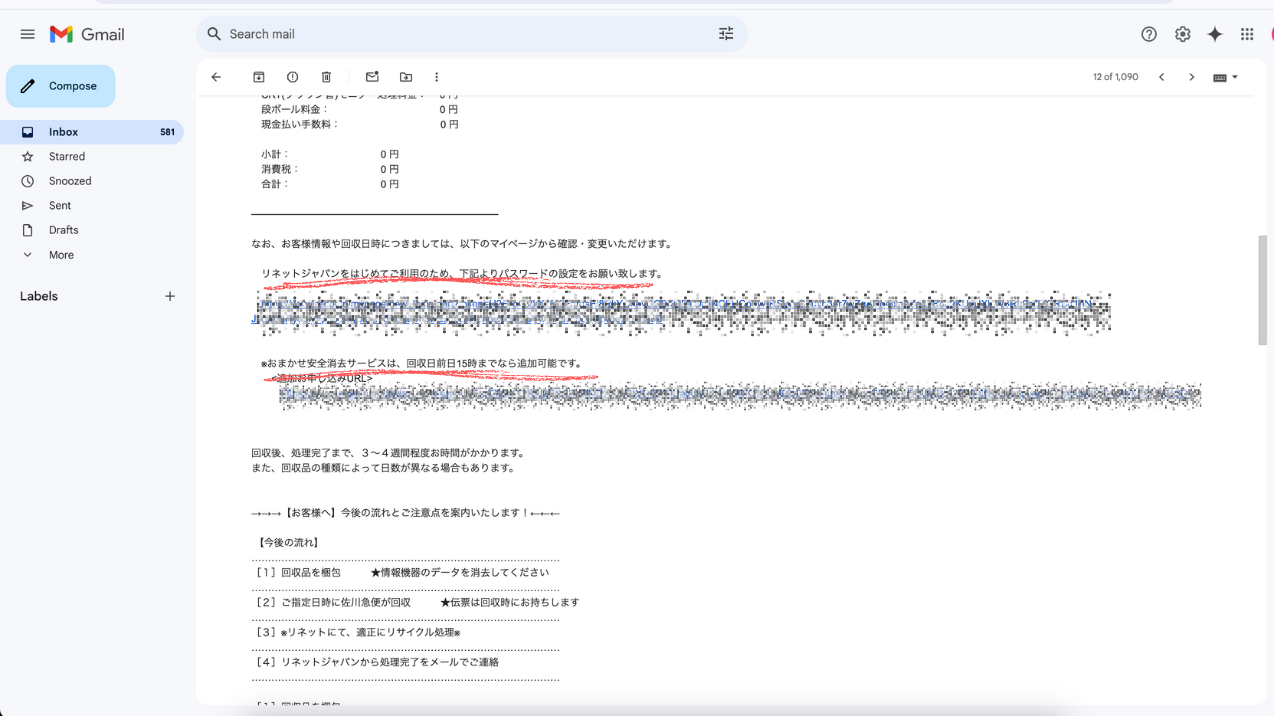The height and width of the screenshot is (720, 1280).
Task: Click the Gmail logo
Action: [x=87, y=34]
